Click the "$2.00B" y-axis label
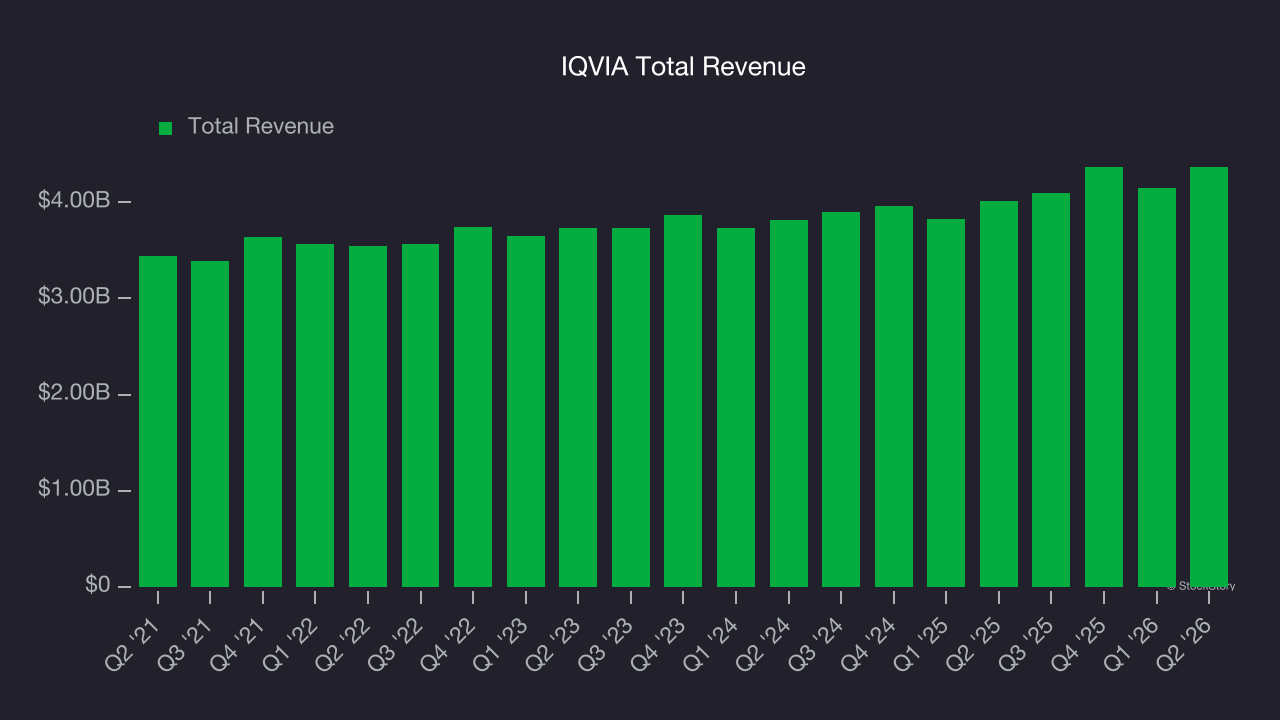 click(74, 393)
